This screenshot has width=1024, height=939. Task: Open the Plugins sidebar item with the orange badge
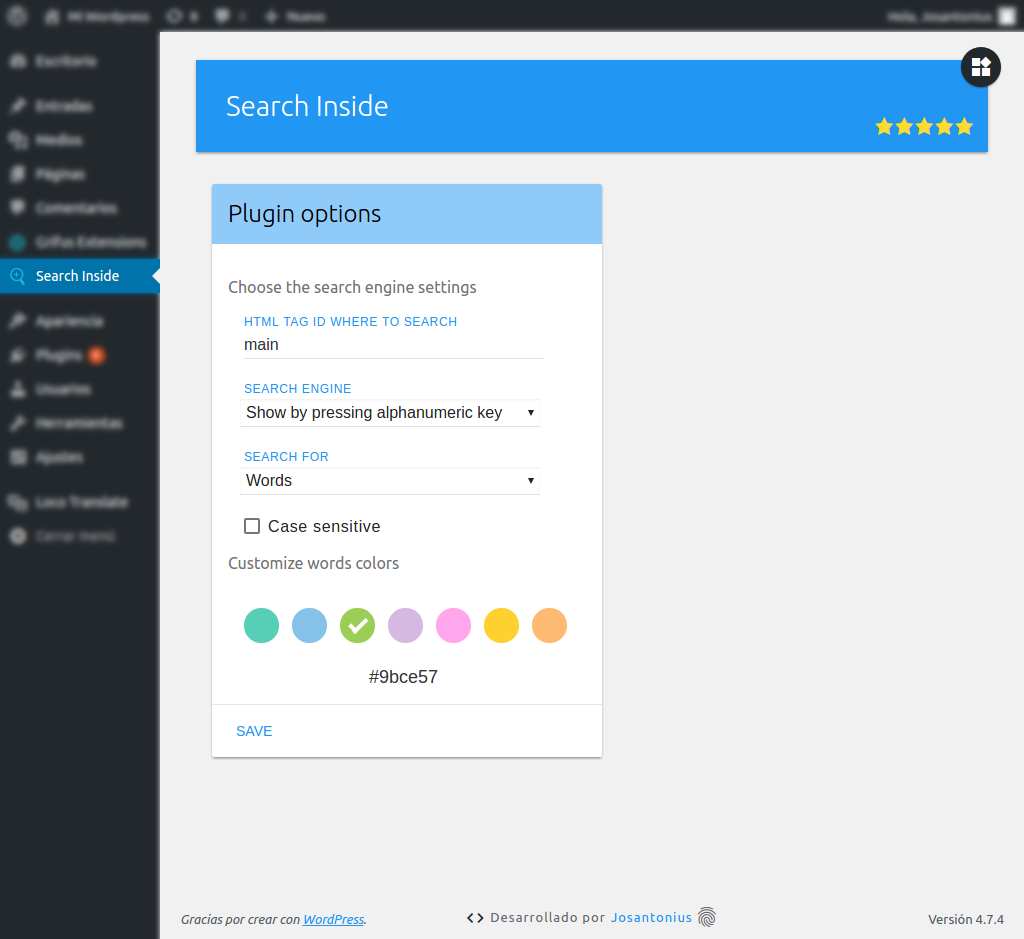click(x=80, y=355)
